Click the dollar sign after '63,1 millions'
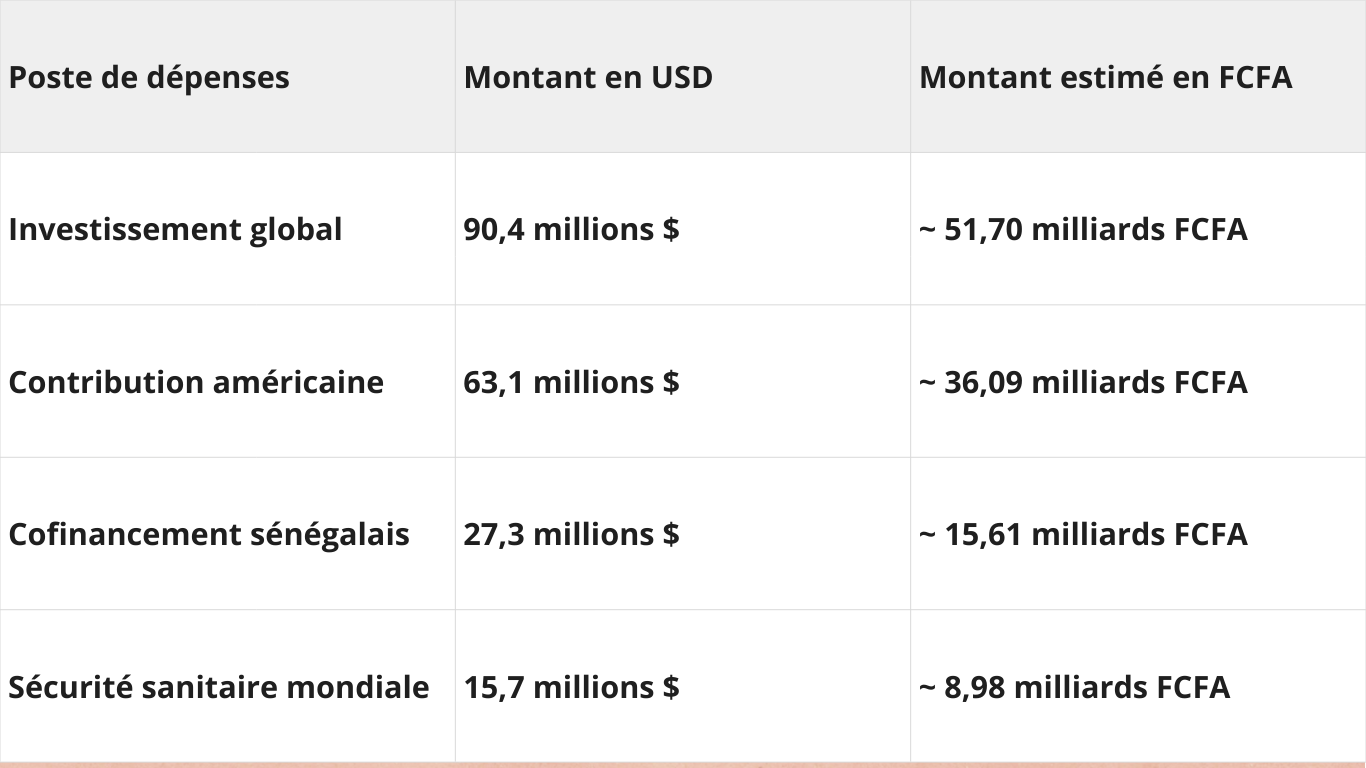 [x=670, y=383]
